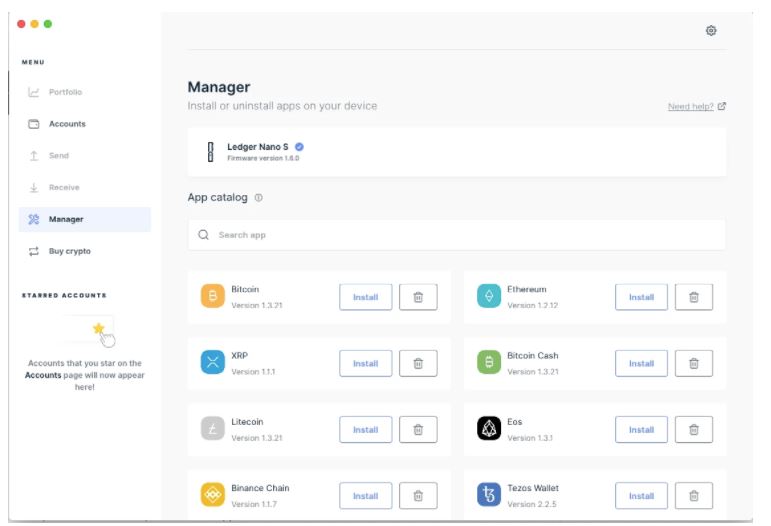The width and height of the screenshot is (771, 526).
Task: Install the Ethereum app
Action: coord(641,297)
